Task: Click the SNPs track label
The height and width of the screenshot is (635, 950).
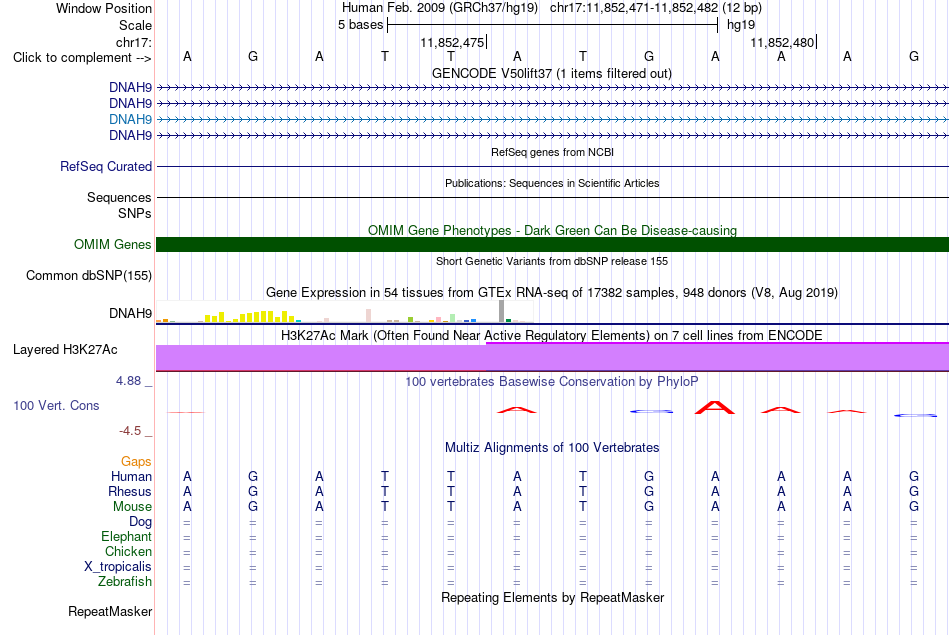Action: click(135, 213)
